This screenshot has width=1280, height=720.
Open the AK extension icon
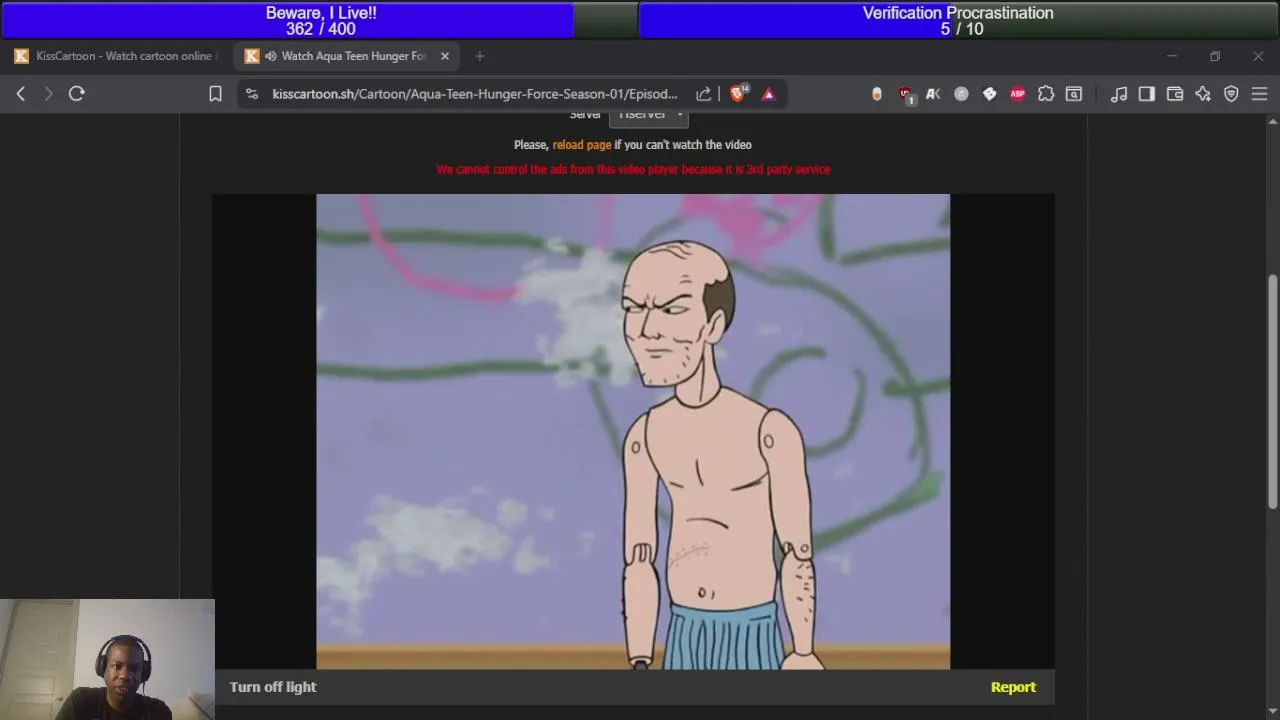pyautogui.click(x=933, y=94)
